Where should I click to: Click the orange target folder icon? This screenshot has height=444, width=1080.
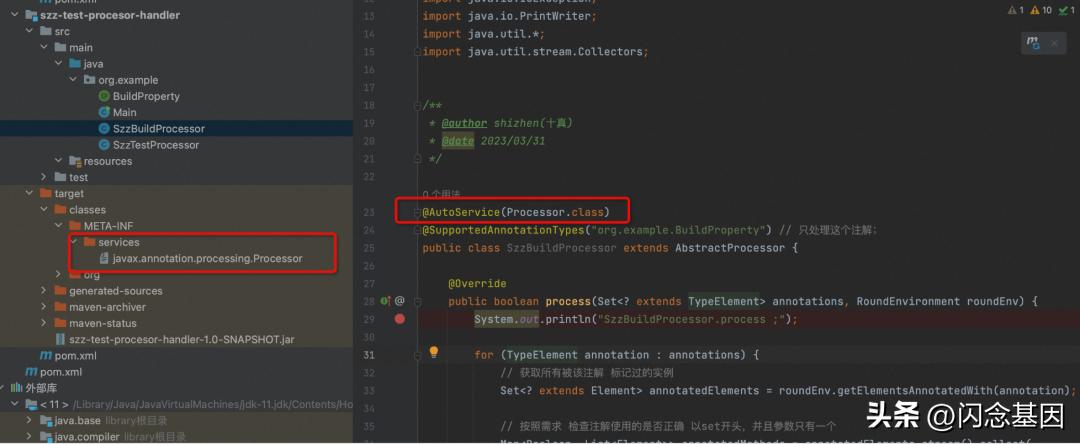click(x=45, y=193)
